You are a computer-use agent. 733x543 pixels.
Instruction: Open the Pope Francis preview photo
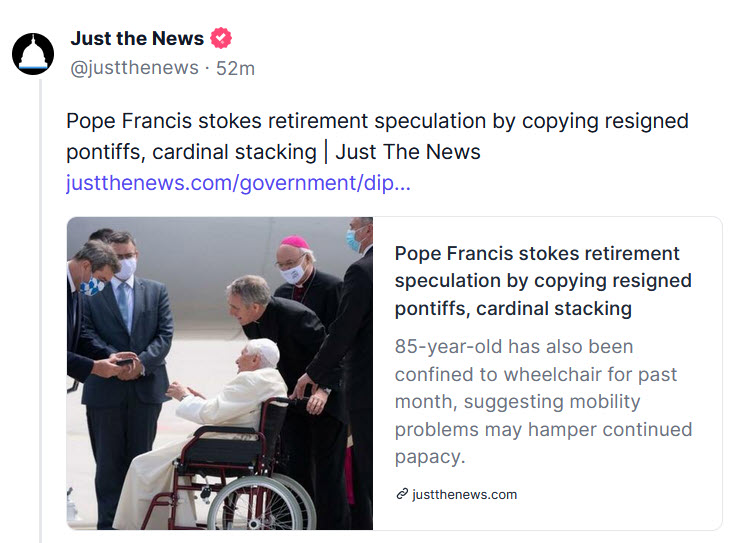pyautogui.click(x=220, y=373)
